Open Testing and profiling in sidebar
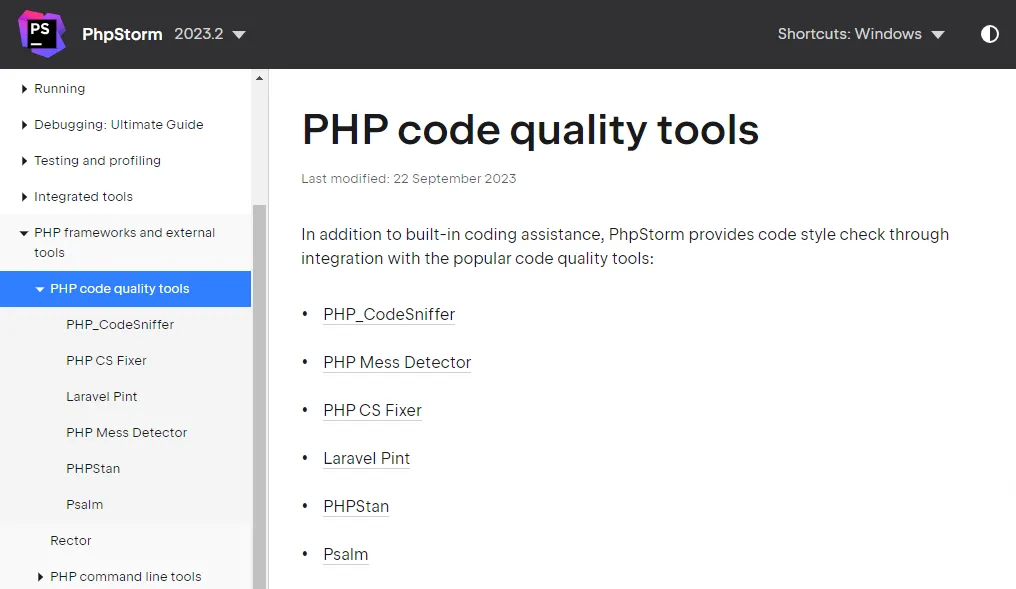The height and width of the screenshot is (589, 1016). 97,161
